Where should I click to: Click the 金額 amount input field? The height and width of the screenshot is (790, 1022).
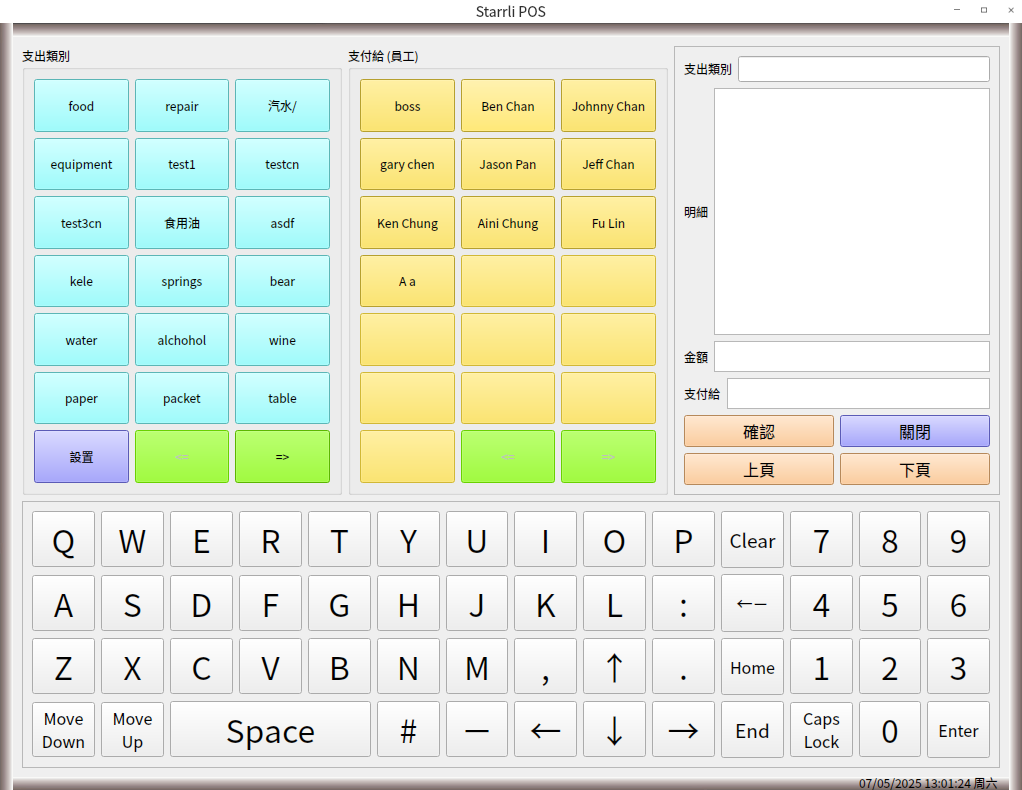click(x=851, y=357)
